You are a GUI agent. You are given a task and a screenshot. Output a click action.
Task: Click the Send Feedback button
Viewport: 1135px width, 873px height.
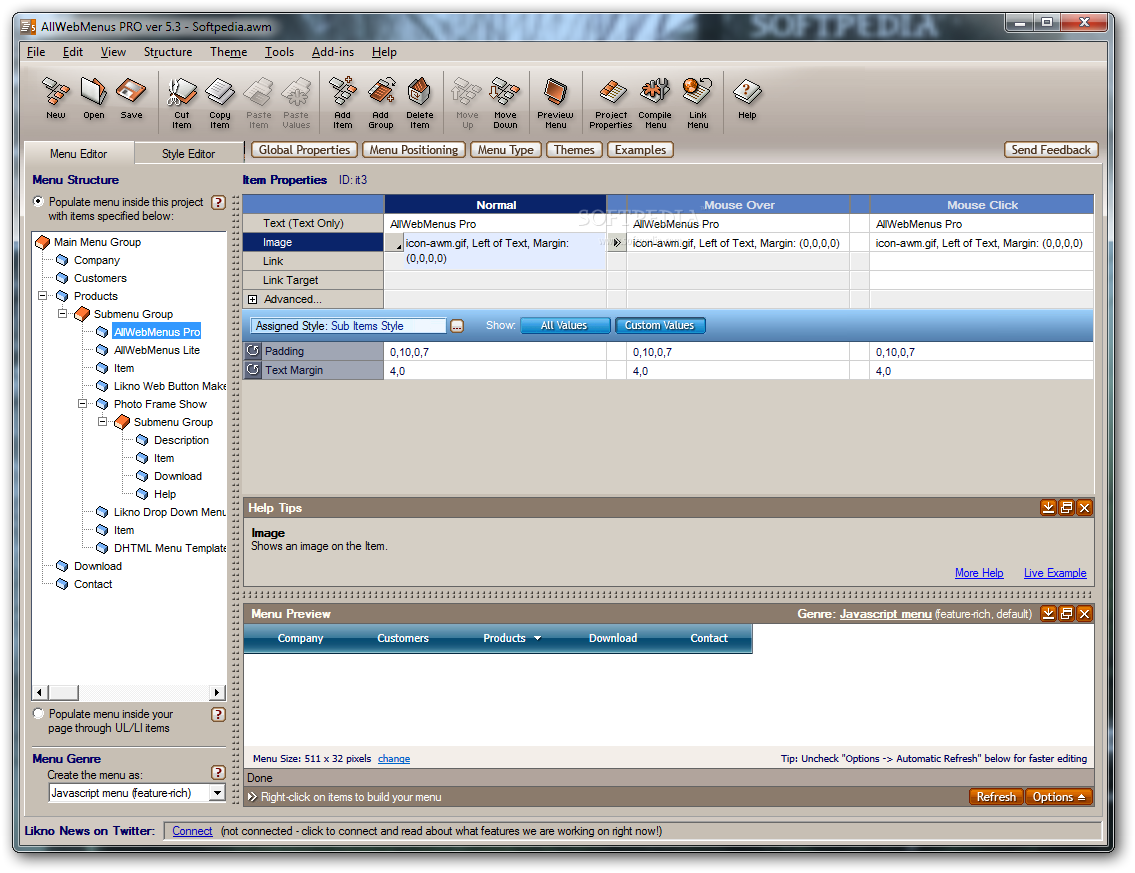coord(1051,150)
